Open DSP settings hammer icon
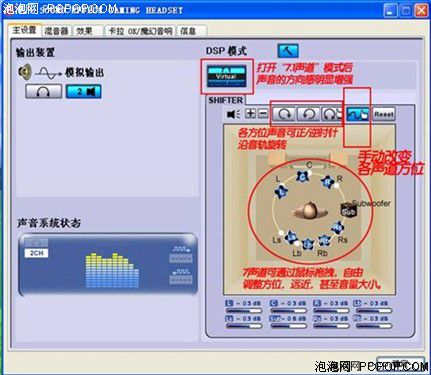Viewport: 431px width, 375px height. [288, 51]
